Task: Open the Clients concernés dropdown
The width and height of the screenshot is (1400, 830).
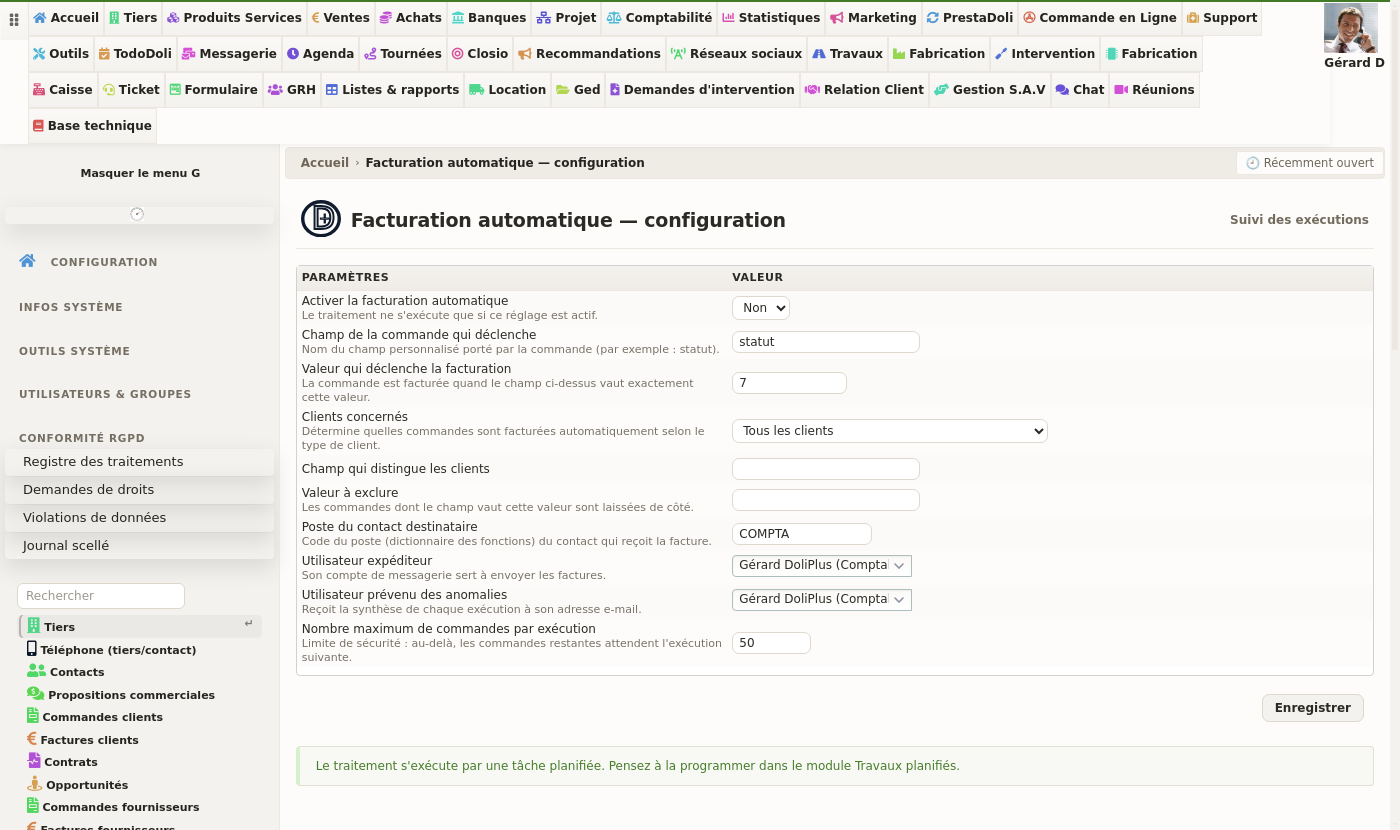Action: [890, 431]
